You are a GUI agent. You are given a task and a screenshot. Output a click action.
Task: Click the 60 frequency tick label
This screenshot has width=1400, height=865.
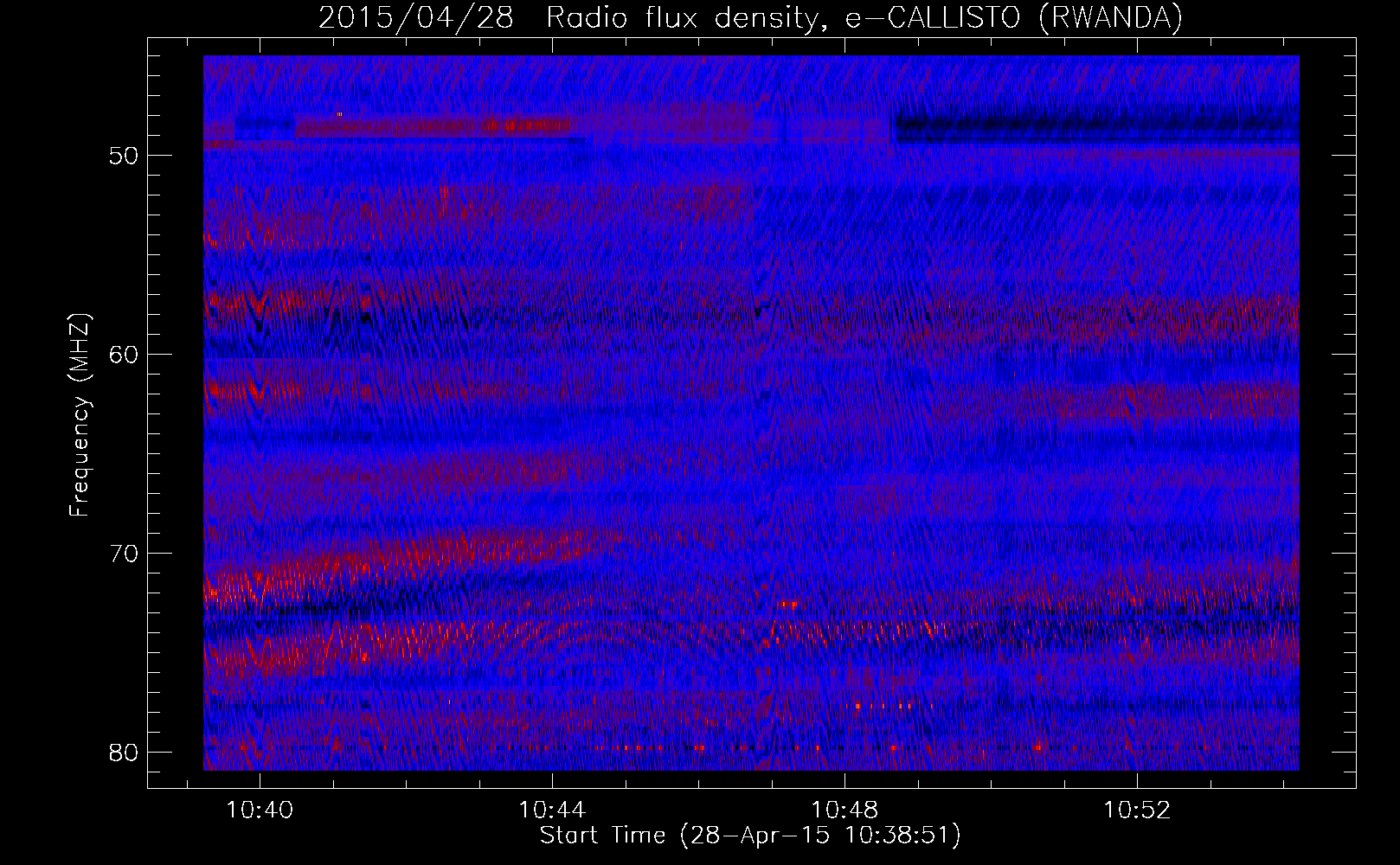[124, 356]
